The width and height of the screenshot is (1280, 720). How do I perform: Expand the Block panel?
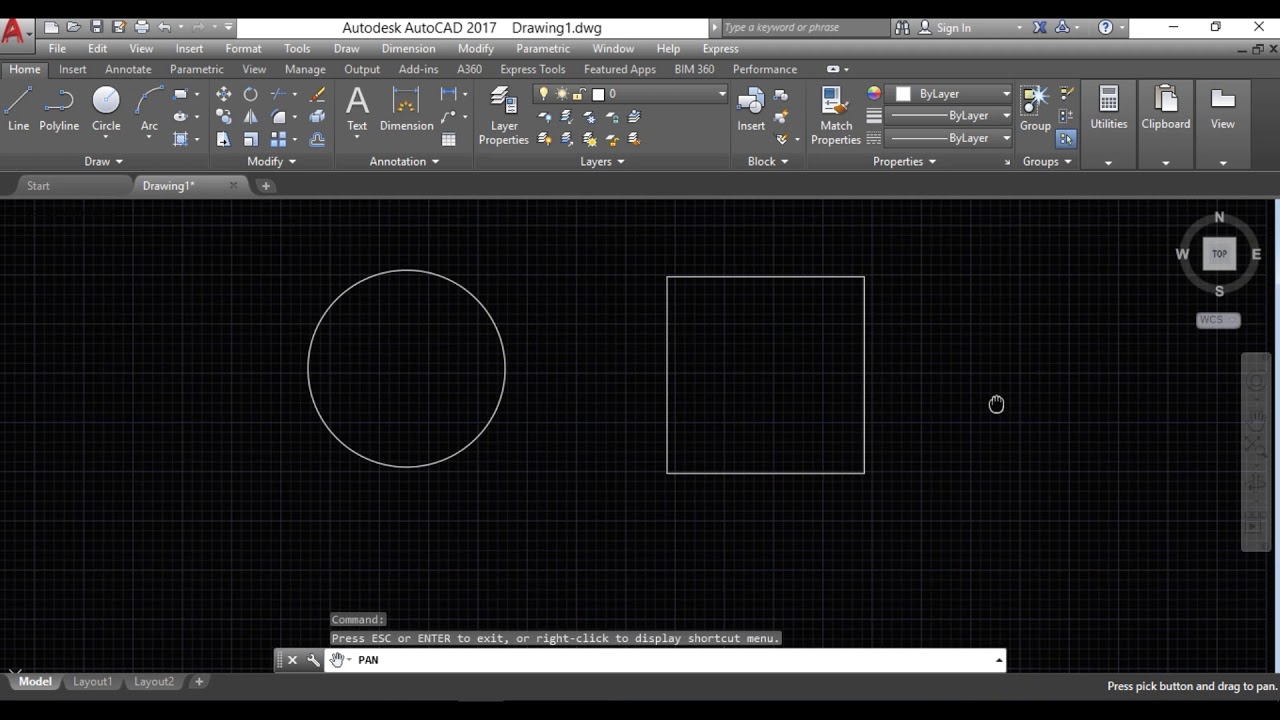[x=768, y=161]
